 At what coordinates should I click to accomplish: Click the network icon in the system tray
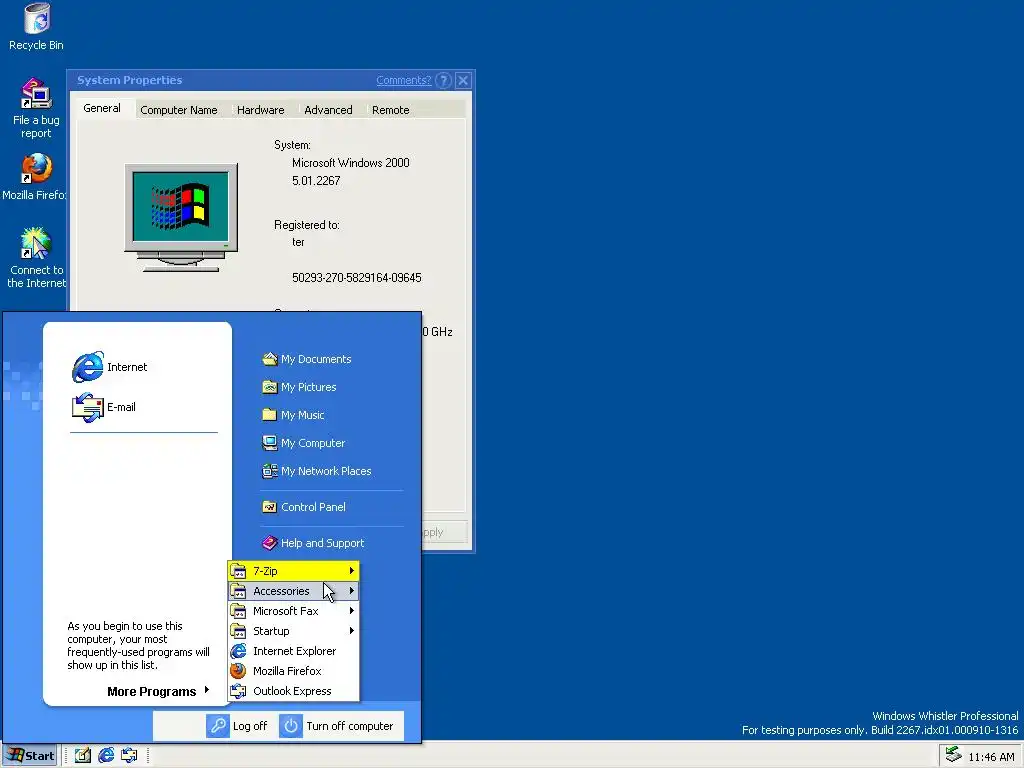pos(953,756)
